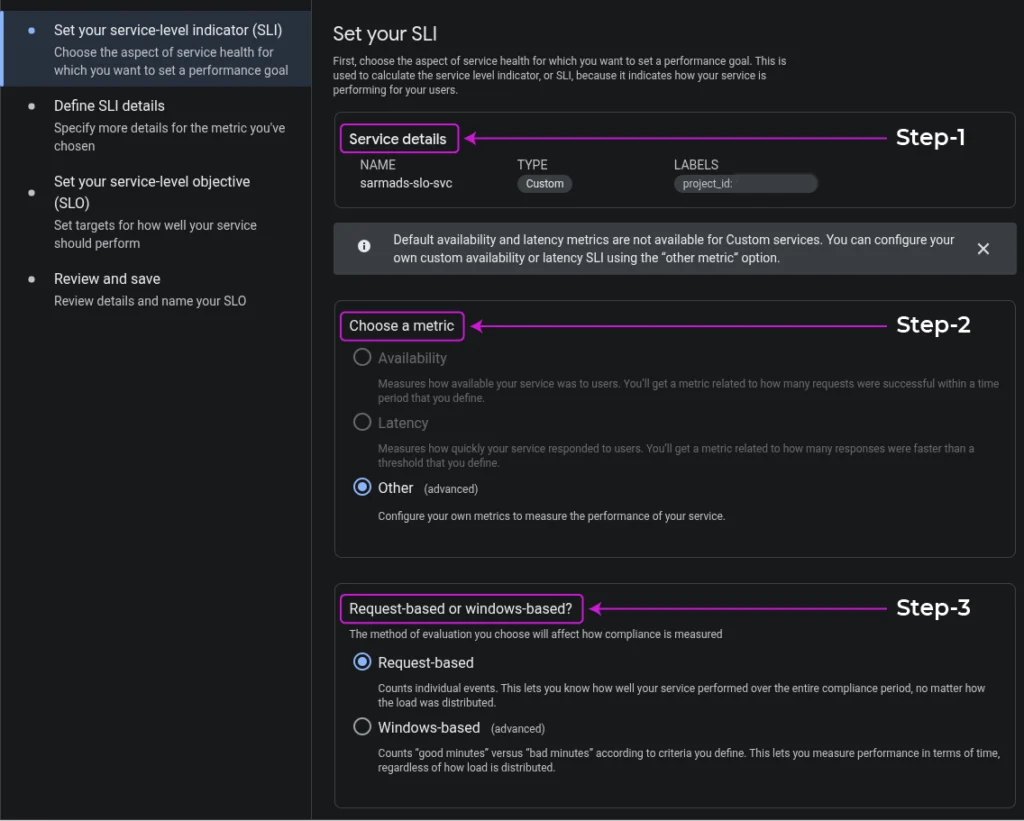This screenshot has width=1024, height=821.
Task: Go to Define SLI details step
Action: (109, 106)
